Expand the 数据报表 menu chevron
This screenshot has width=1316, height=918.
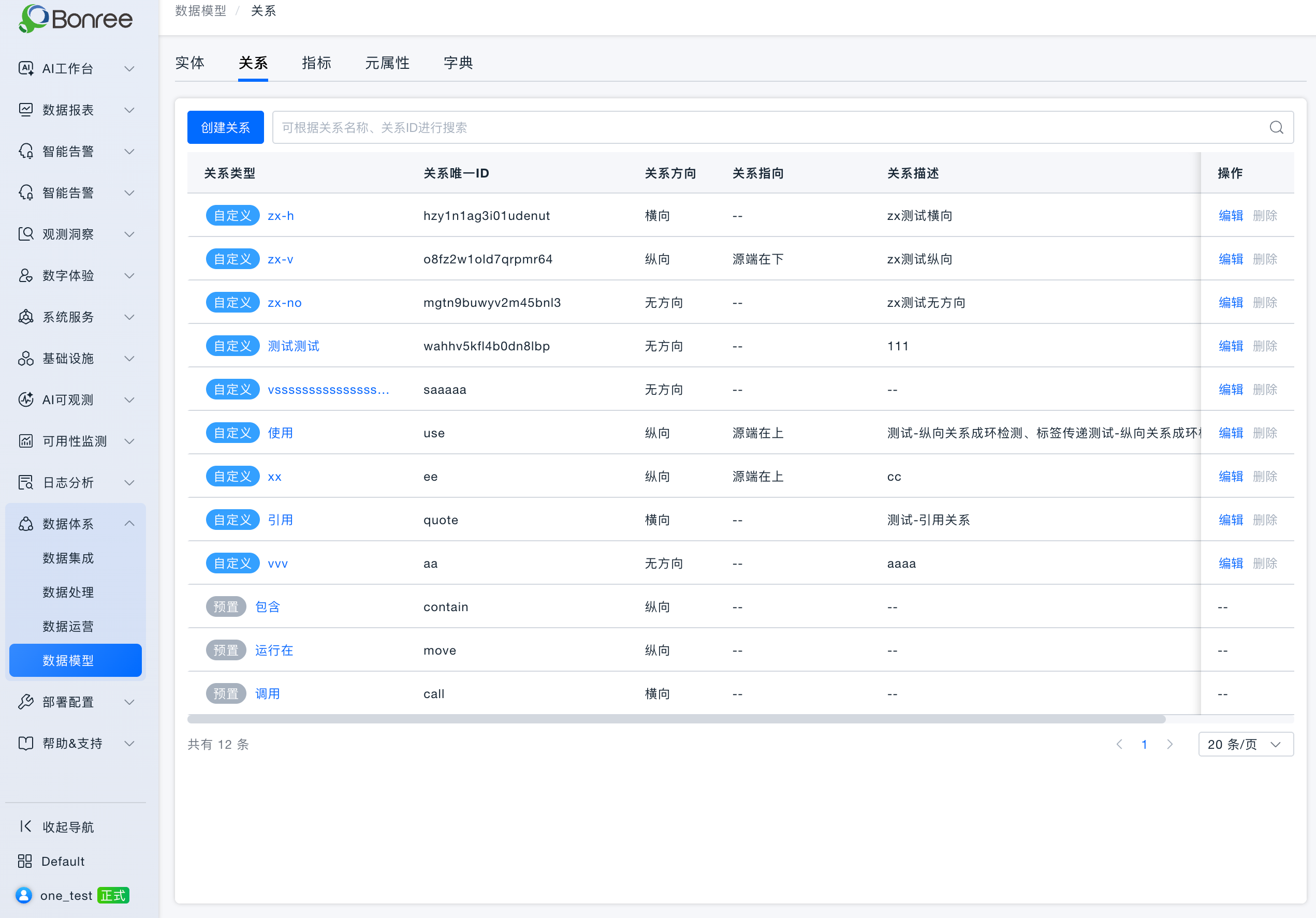129,110
